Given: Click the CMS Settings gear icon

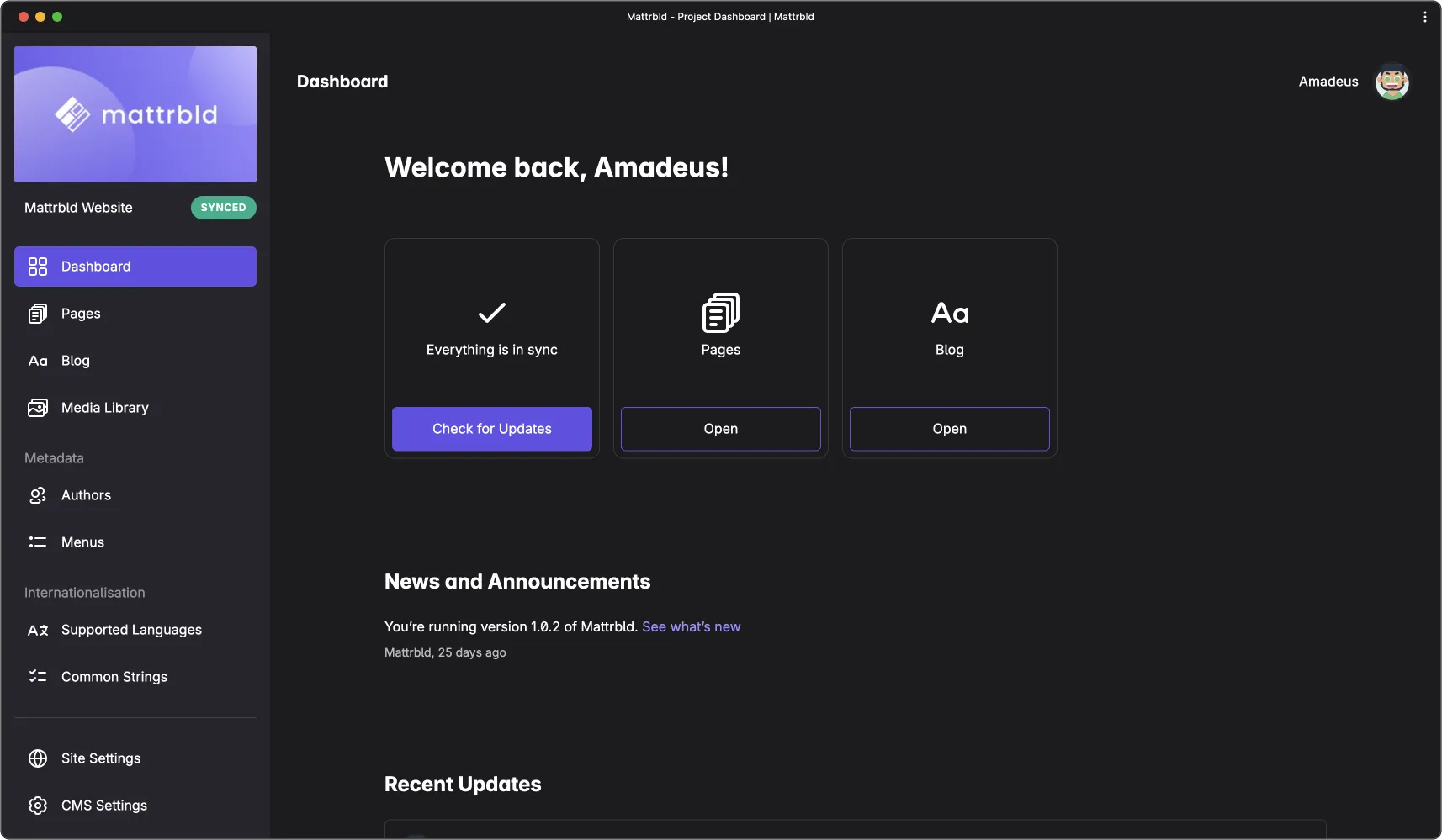Looking at the screenshot, I should tap(38, 805).
